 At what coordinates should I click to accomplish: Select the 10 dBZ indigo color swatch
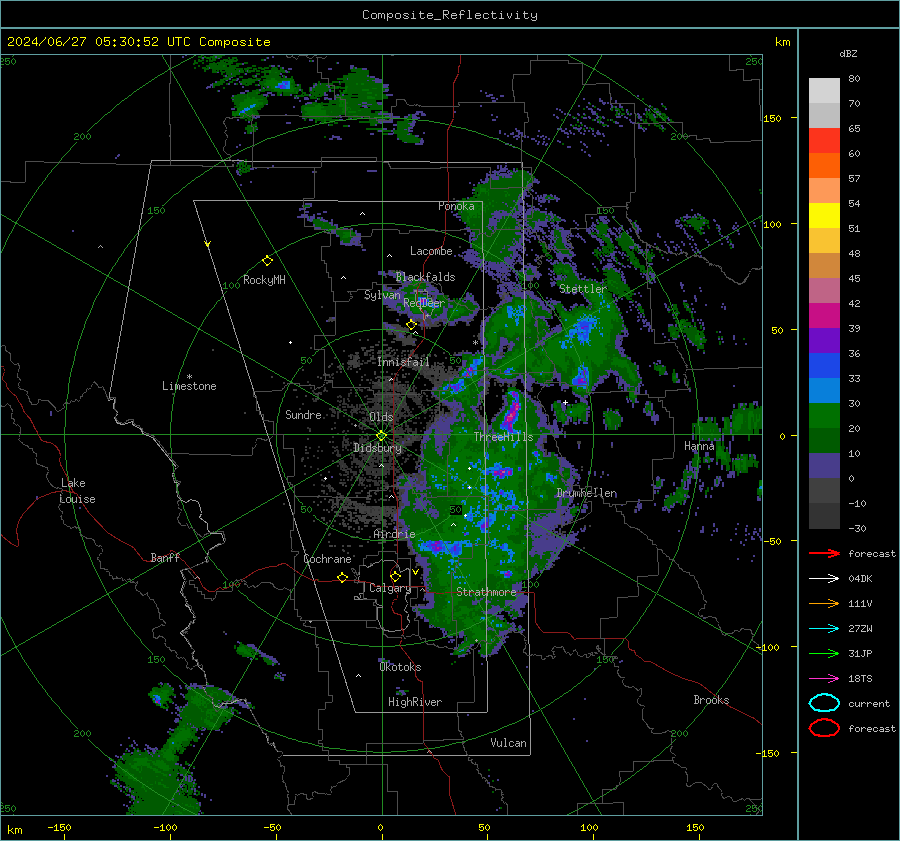[x=824, y=466]
